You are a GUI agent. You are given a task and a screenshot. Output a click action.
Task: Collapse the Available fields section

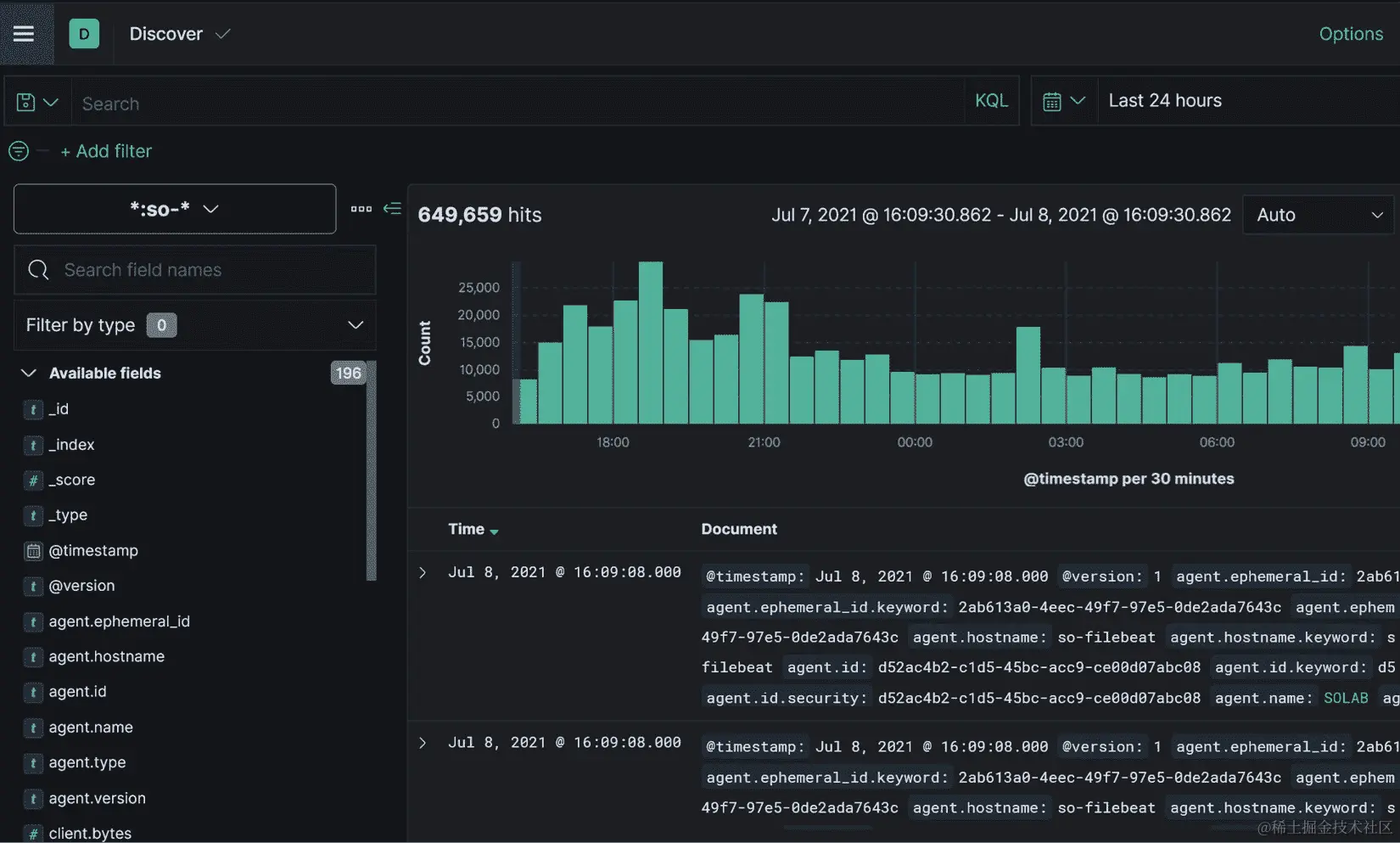28,374
